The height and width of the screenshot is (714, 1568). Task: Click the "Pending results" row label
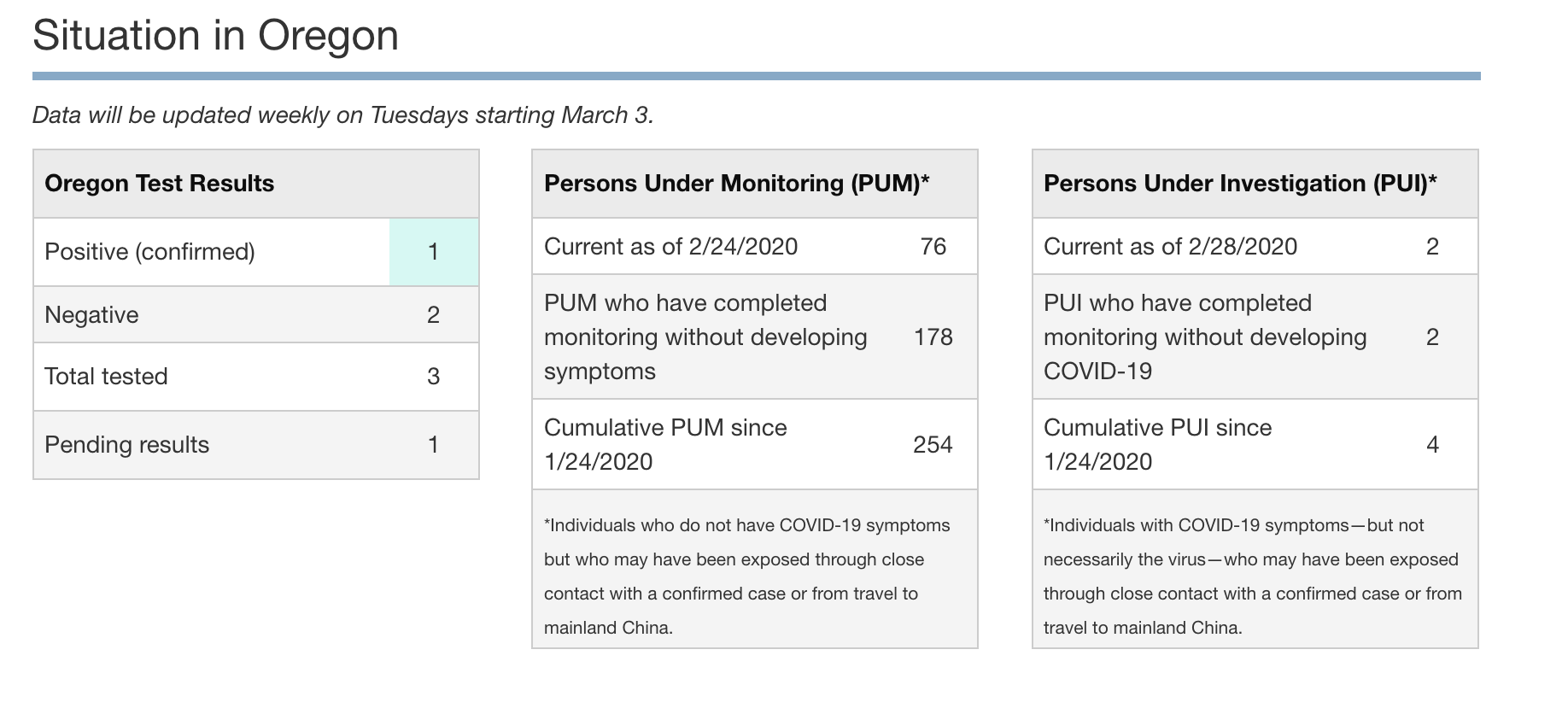(x=126, y=445)
